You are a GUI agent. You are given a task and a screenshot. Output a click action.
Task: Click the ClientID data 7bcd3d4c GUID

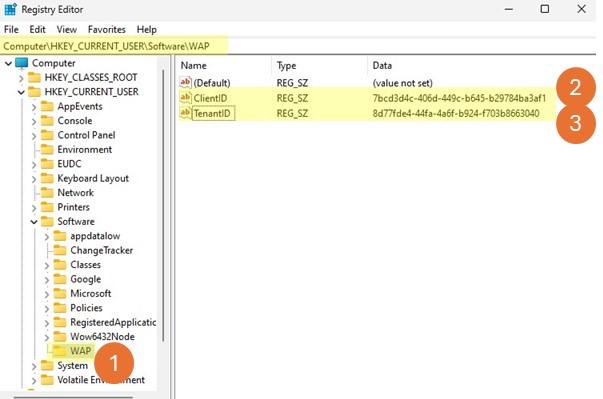click(459, 98)
